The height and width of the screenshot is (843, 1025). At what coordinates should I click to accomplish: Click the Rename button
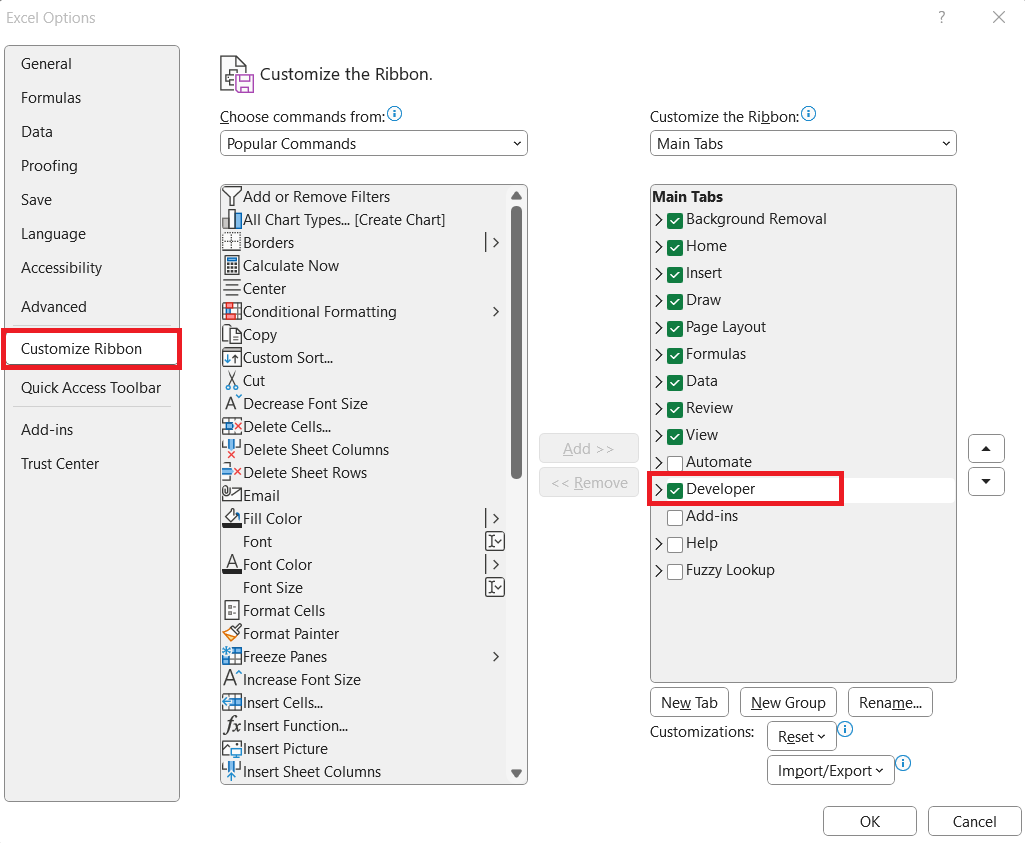[x=890, y=702]
